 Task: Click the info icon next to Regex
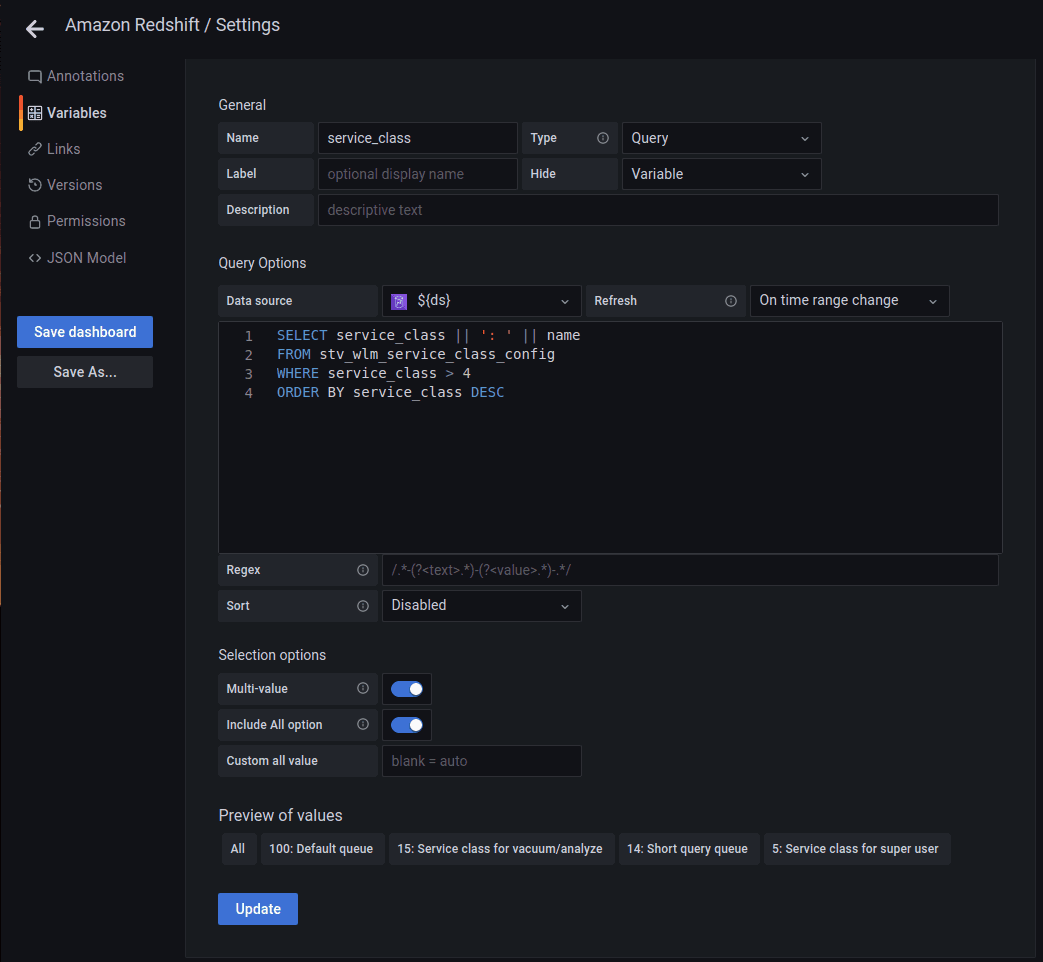tap(363, 570)
